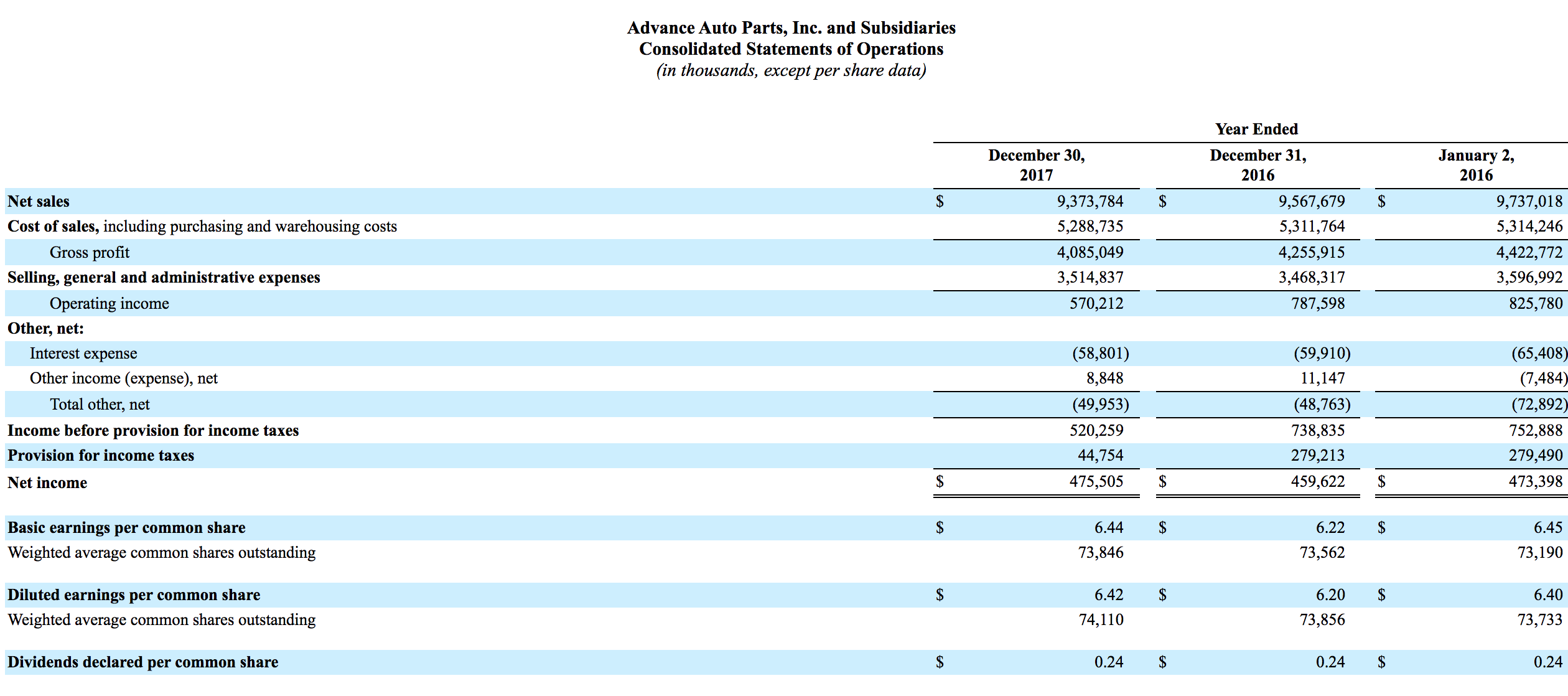Select other income value 11,147

(1323, 379)
